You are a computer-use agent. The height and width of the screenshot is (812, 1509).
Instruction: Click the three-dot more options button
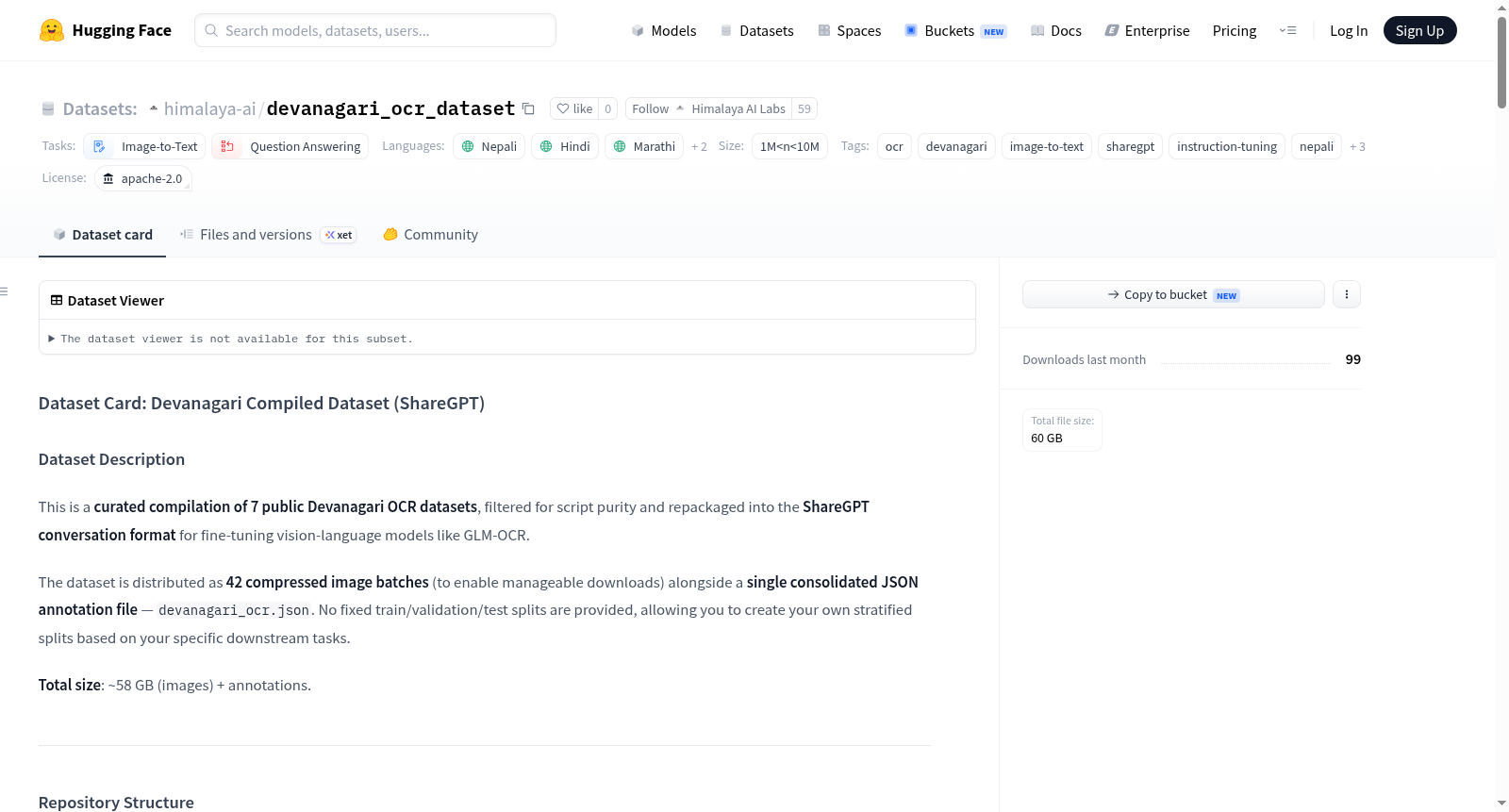[x=1347, y=294]
